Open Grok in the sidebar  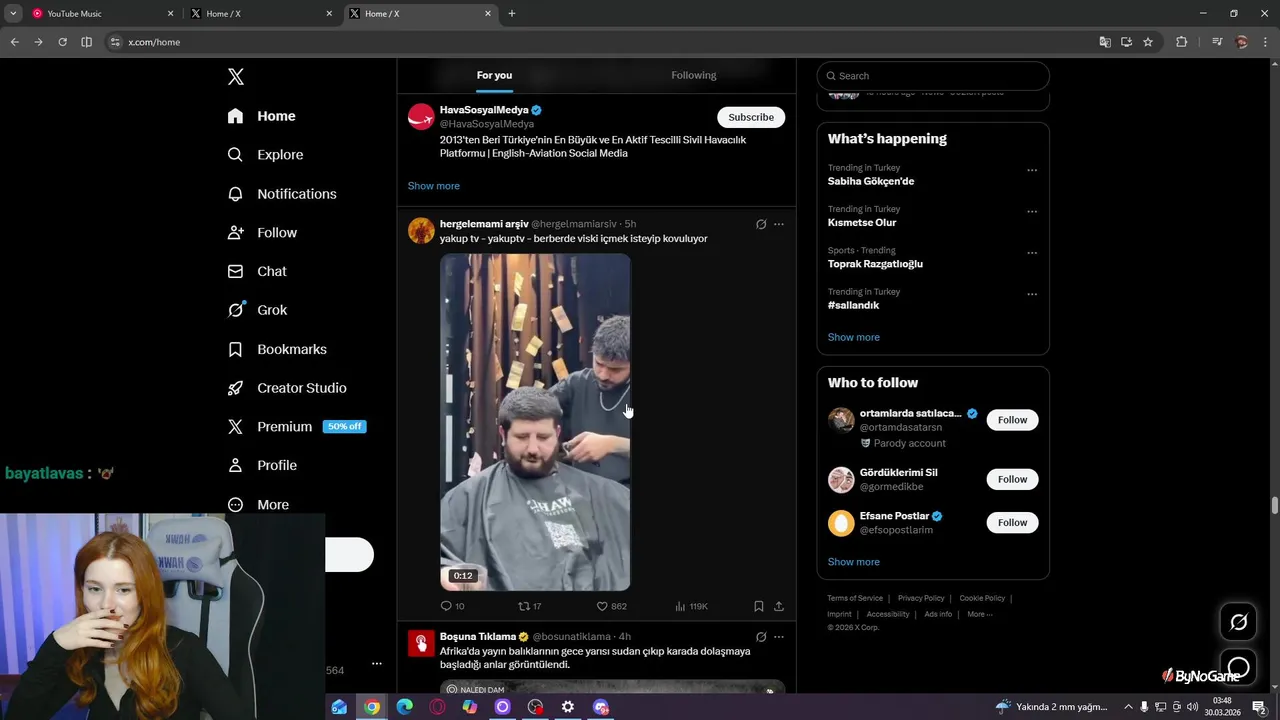[x=257, y=310]
